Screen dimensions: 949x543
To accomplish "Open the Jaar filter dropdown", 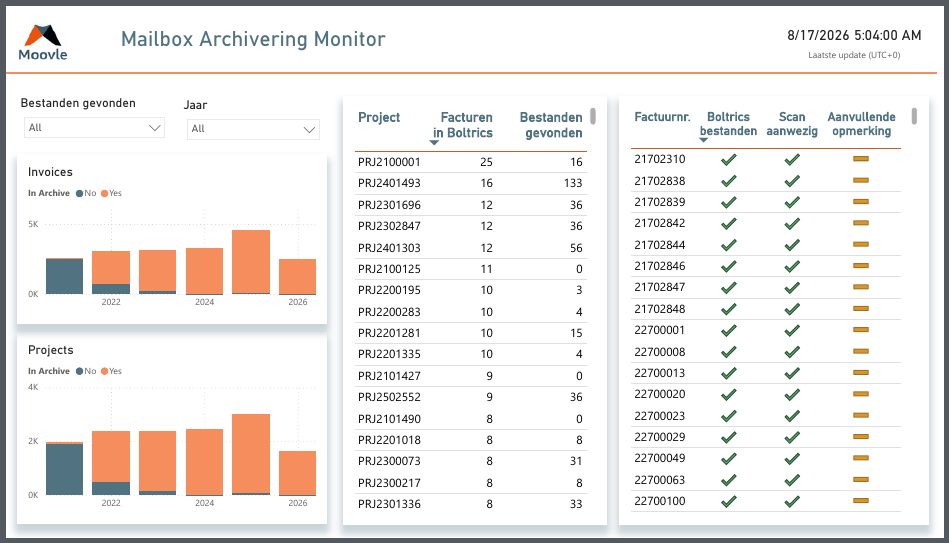I will (x=253, y=129).
